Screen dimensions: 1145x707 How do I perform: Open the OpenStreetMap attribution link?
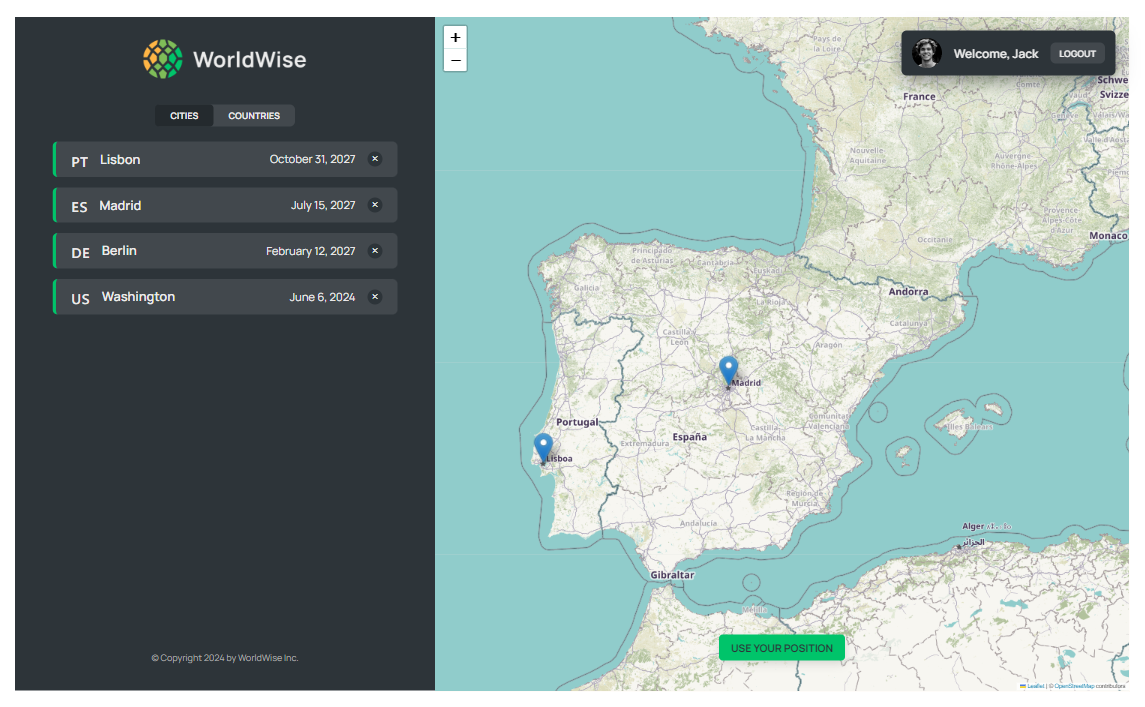click(1073, 686)
